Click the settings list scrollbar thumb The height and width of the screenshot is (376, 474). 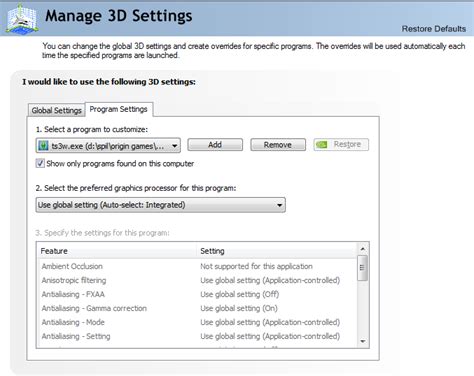pos(362,268)
